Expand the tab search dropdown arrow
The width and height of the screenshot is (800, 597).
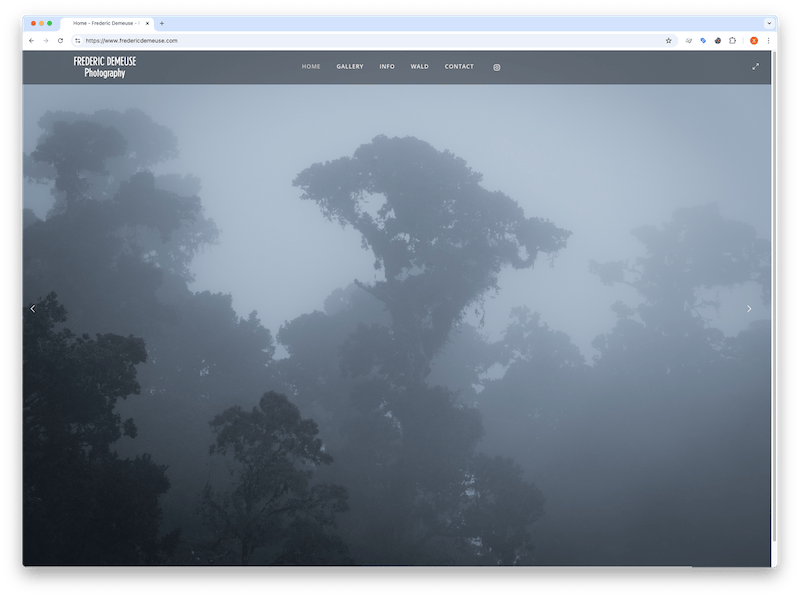click(x=768, y=23)
